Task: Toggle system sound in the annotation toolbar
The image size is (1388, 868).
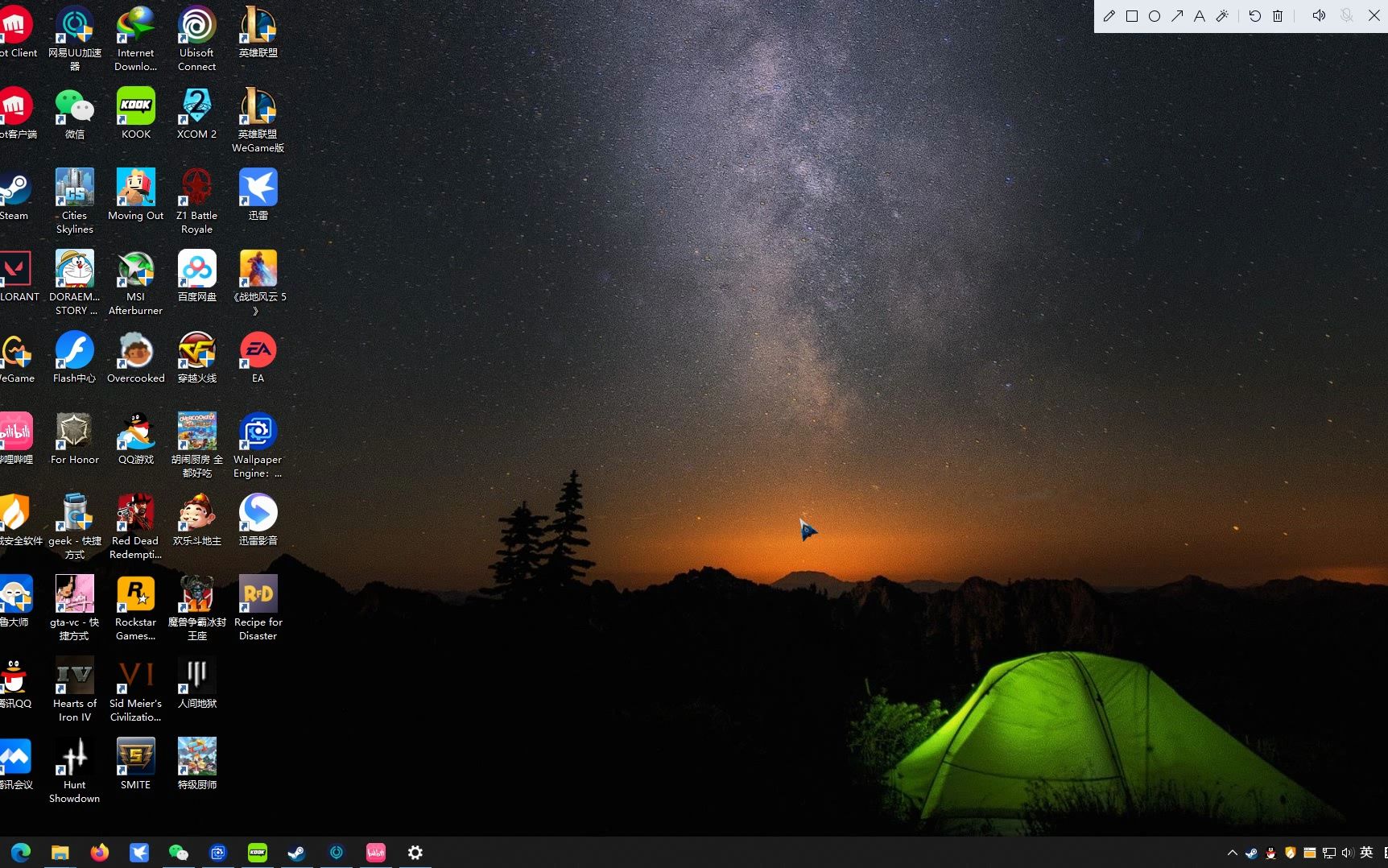Action: [x=1319, y=16]
